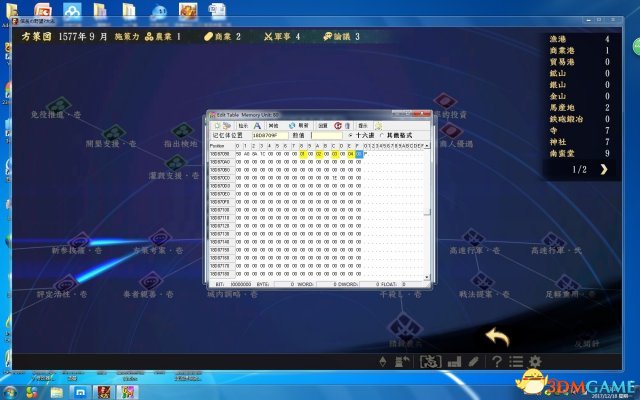The image size is (640, 400).
Task: Select the highlighted 03 byte in column C
Action: pos(335,154)
